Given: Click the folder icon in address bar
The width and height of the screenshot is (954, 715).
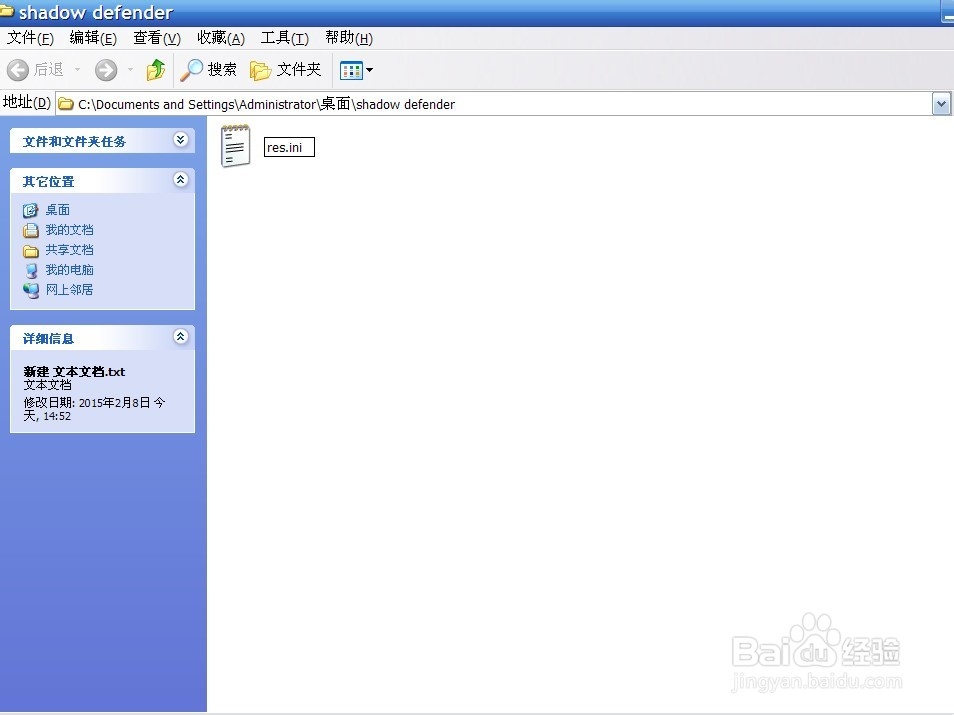Looking at the screenshot, I should point(66,105).
